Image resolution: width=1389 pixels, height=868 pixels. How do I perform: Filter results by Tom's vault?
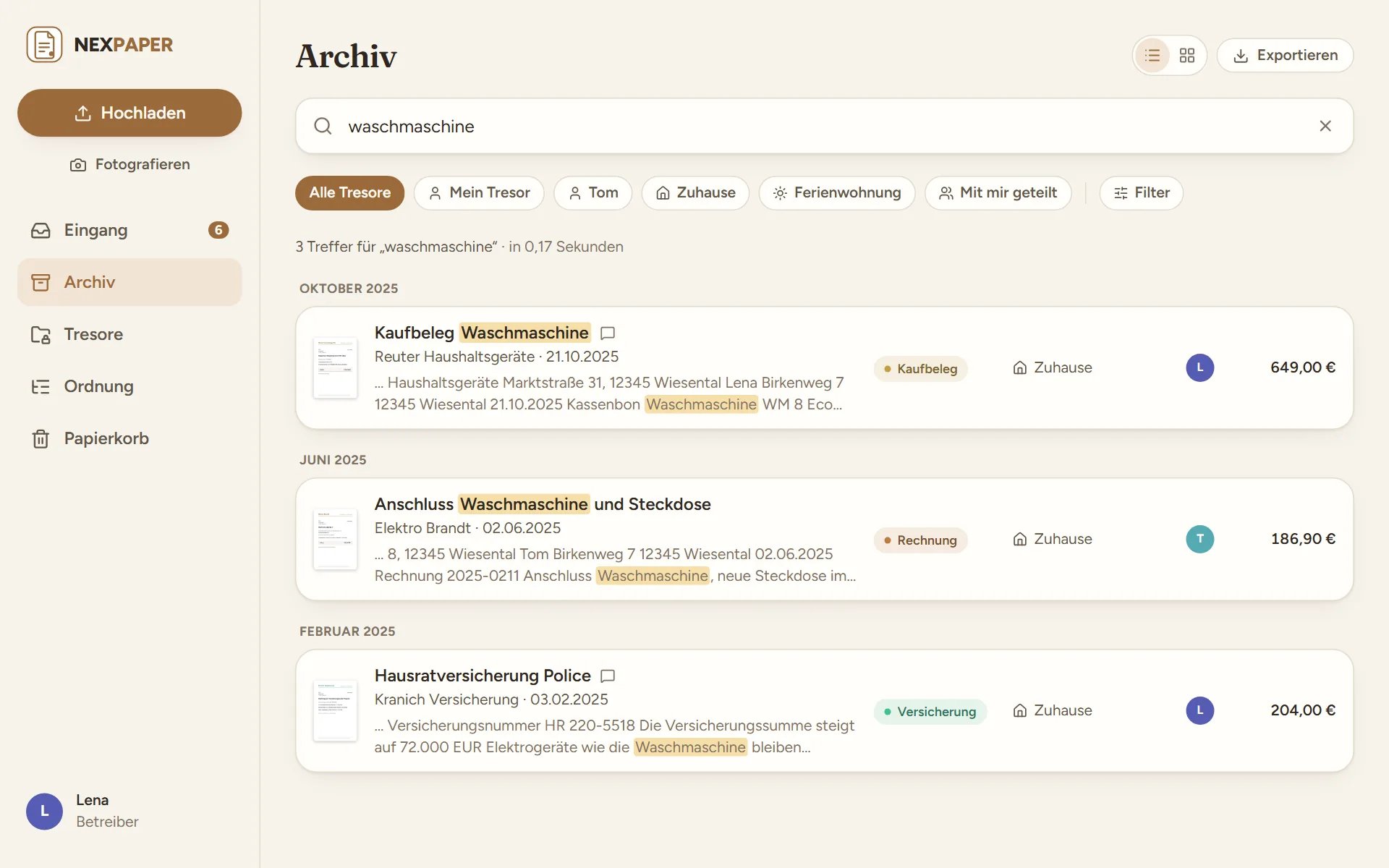click(x=592, y=192)
